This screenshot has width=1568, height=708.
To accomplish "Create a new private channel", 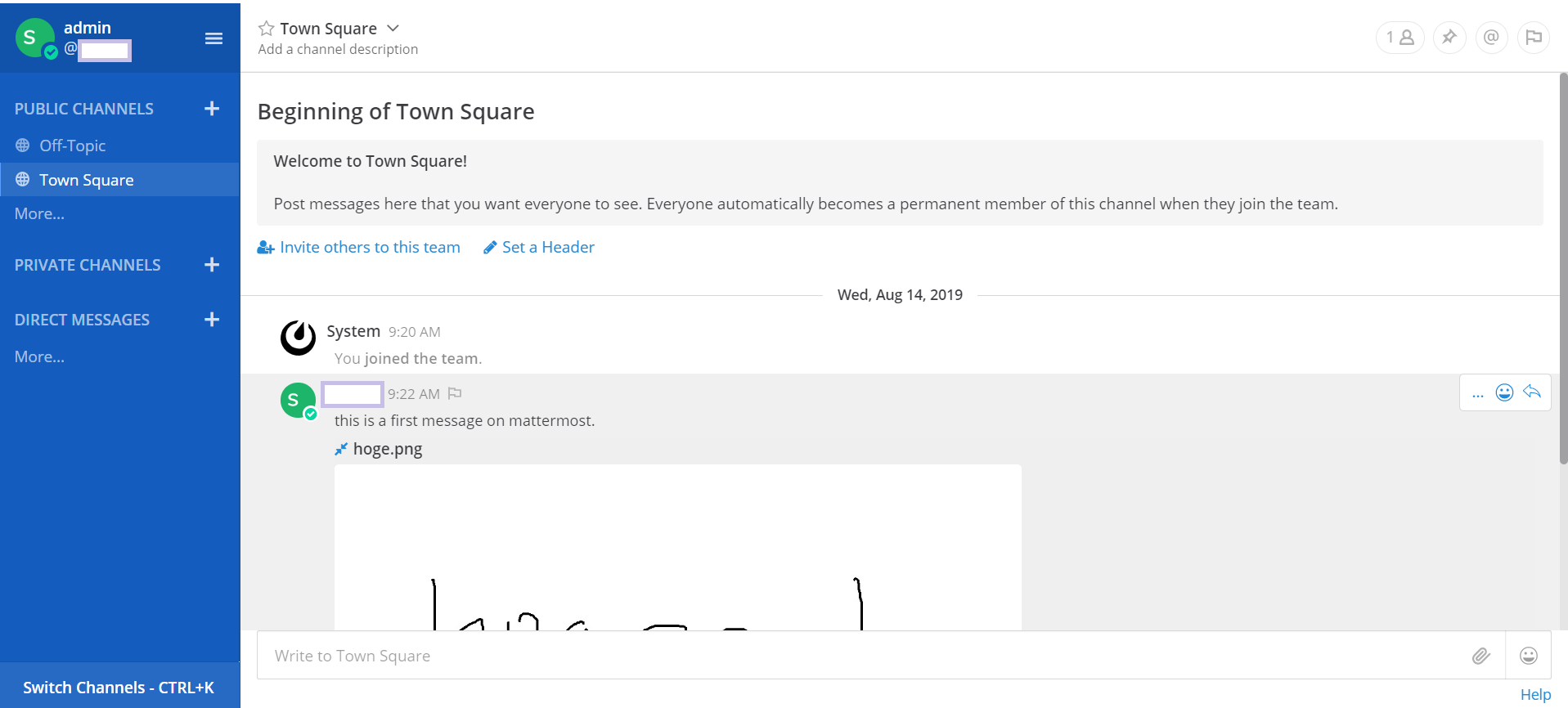I will coord(212,265).
